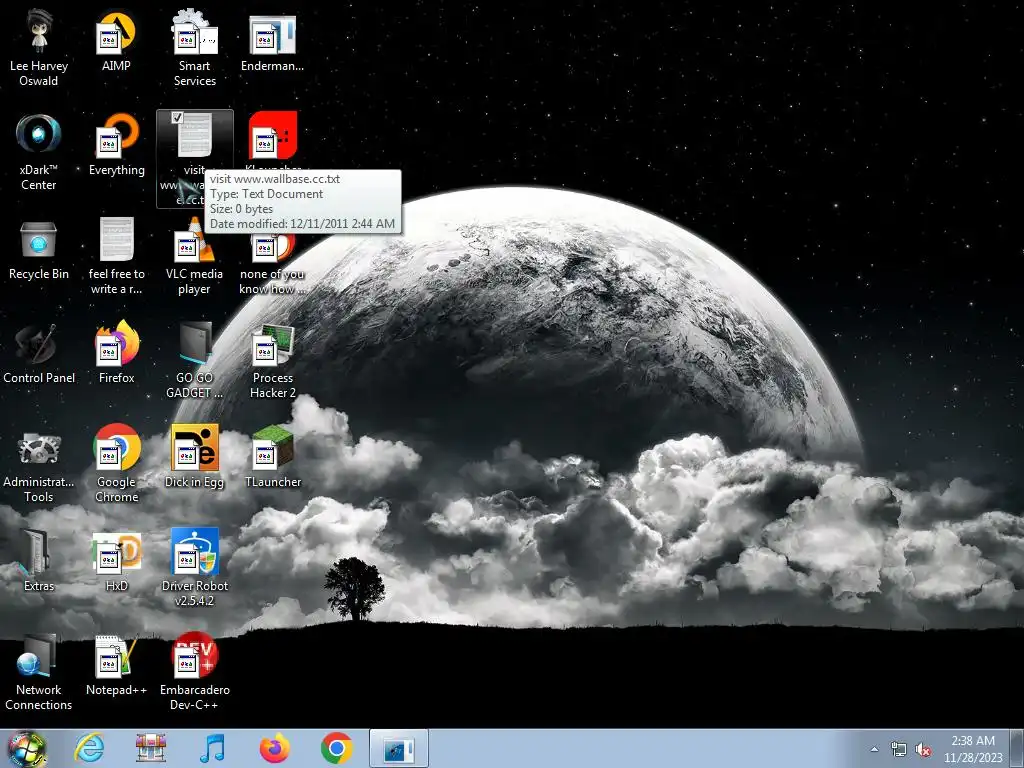The width and height of the screenshot is (1024, 768).
Task: Select the 'feel free to write a r...' text file
Action: pos(116,256)
